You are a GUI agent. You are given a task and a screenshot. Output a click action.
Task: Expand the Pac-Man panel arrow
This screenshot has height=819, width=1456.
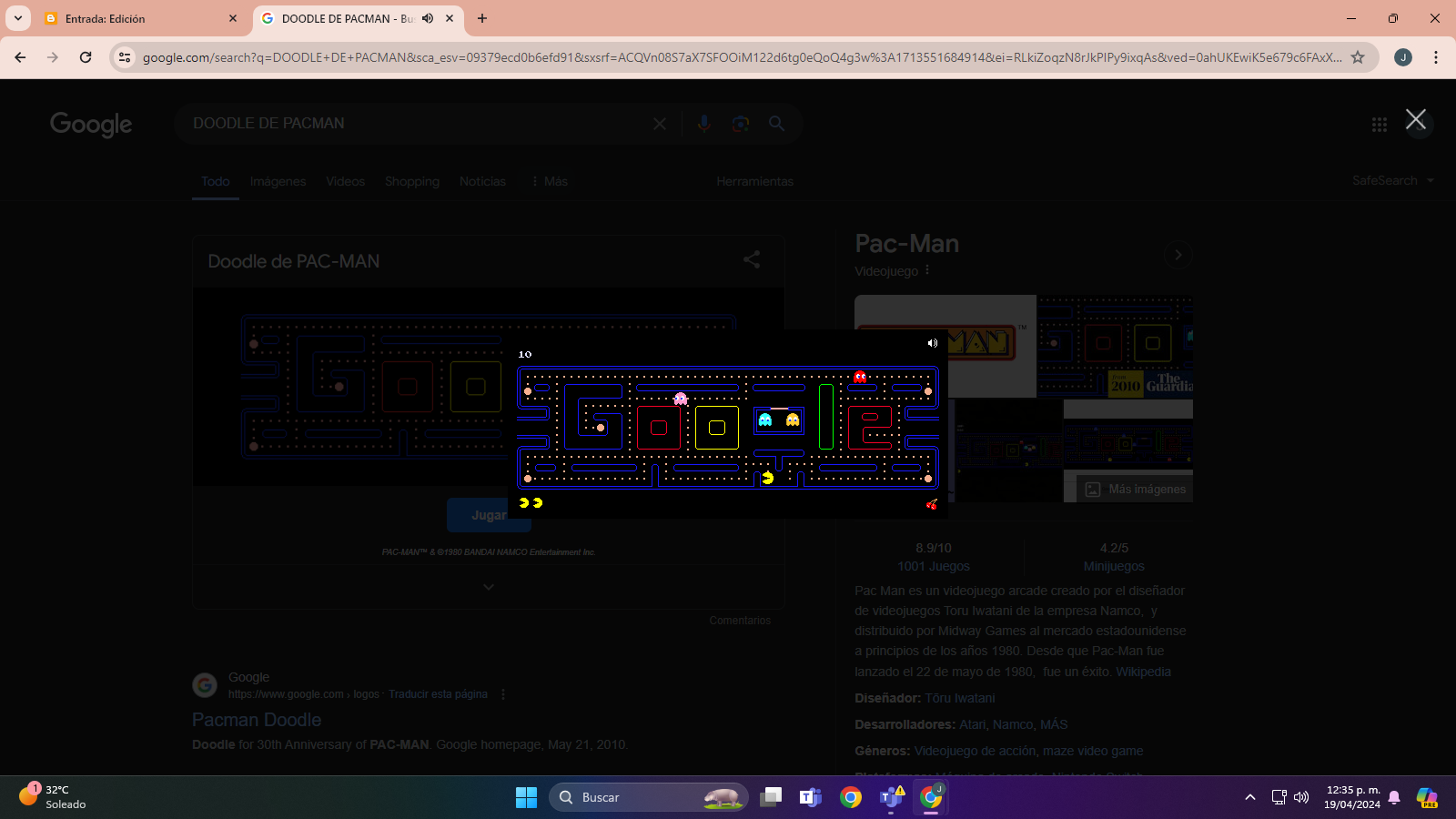pyautogui.click(x=1178, y=255)
